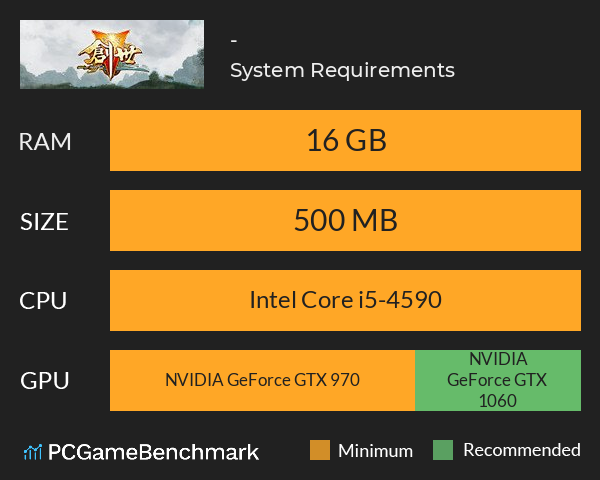Click the green Recommended legend swatch
Viewport: 600px width, 480px height.
point(443,450)
